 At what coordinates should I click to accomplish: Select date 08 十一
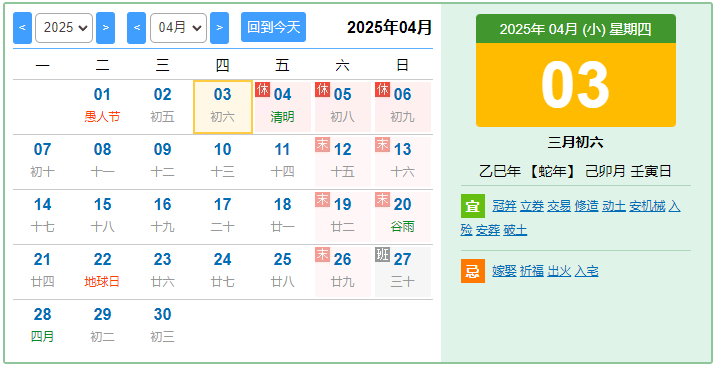(102, 162)
